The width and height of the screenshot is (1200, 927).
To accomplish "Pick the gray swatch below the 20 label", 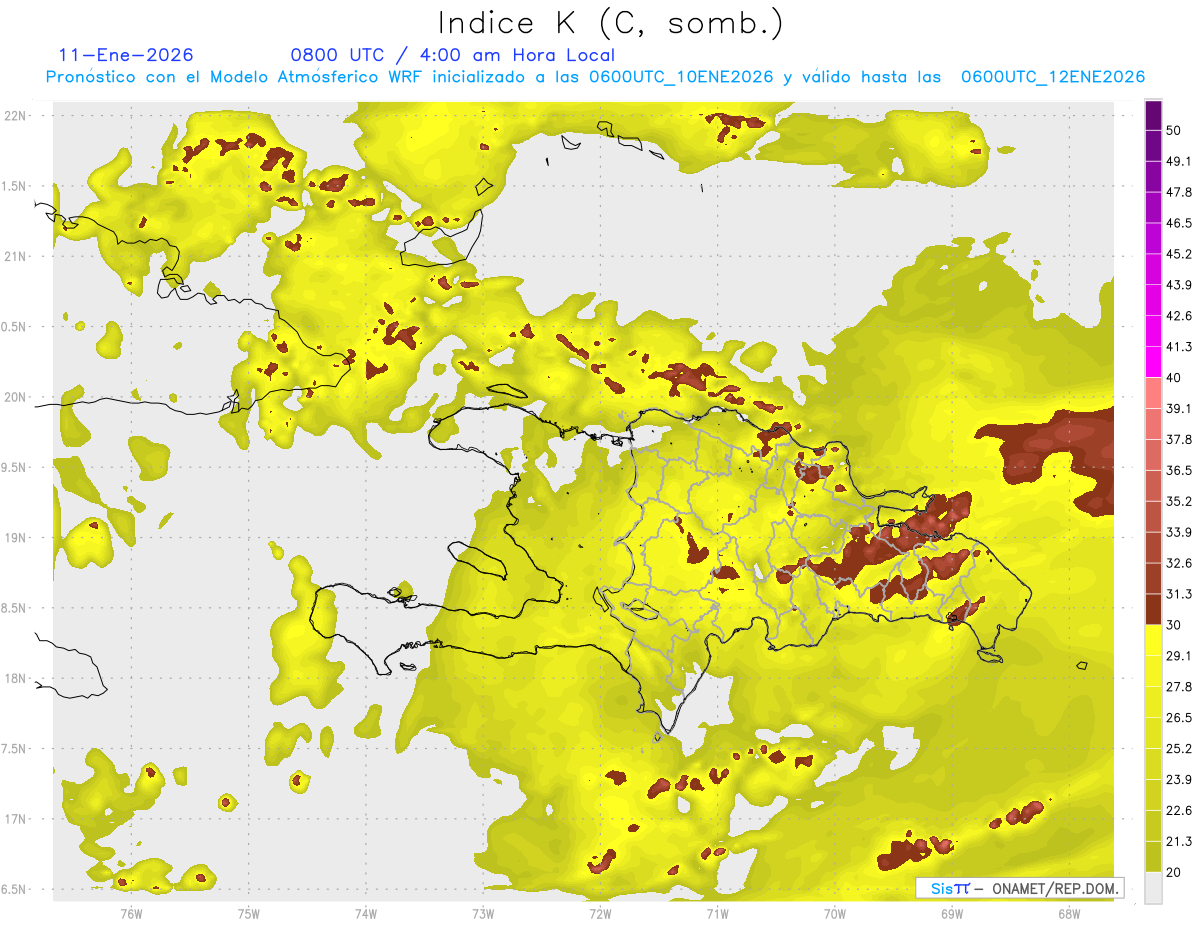I will 1153,888.
